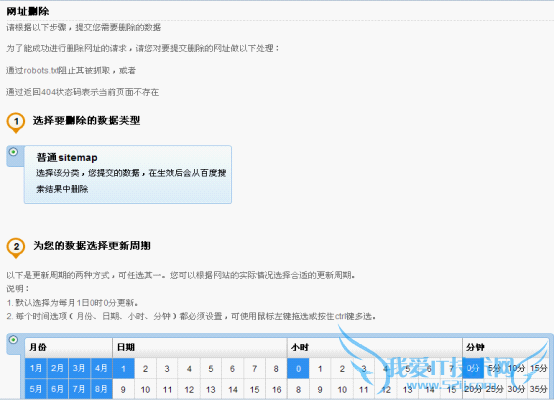Choose day 6 in the 日期 column
Viewport: 554px width, 400px height.
pos(232,369)
